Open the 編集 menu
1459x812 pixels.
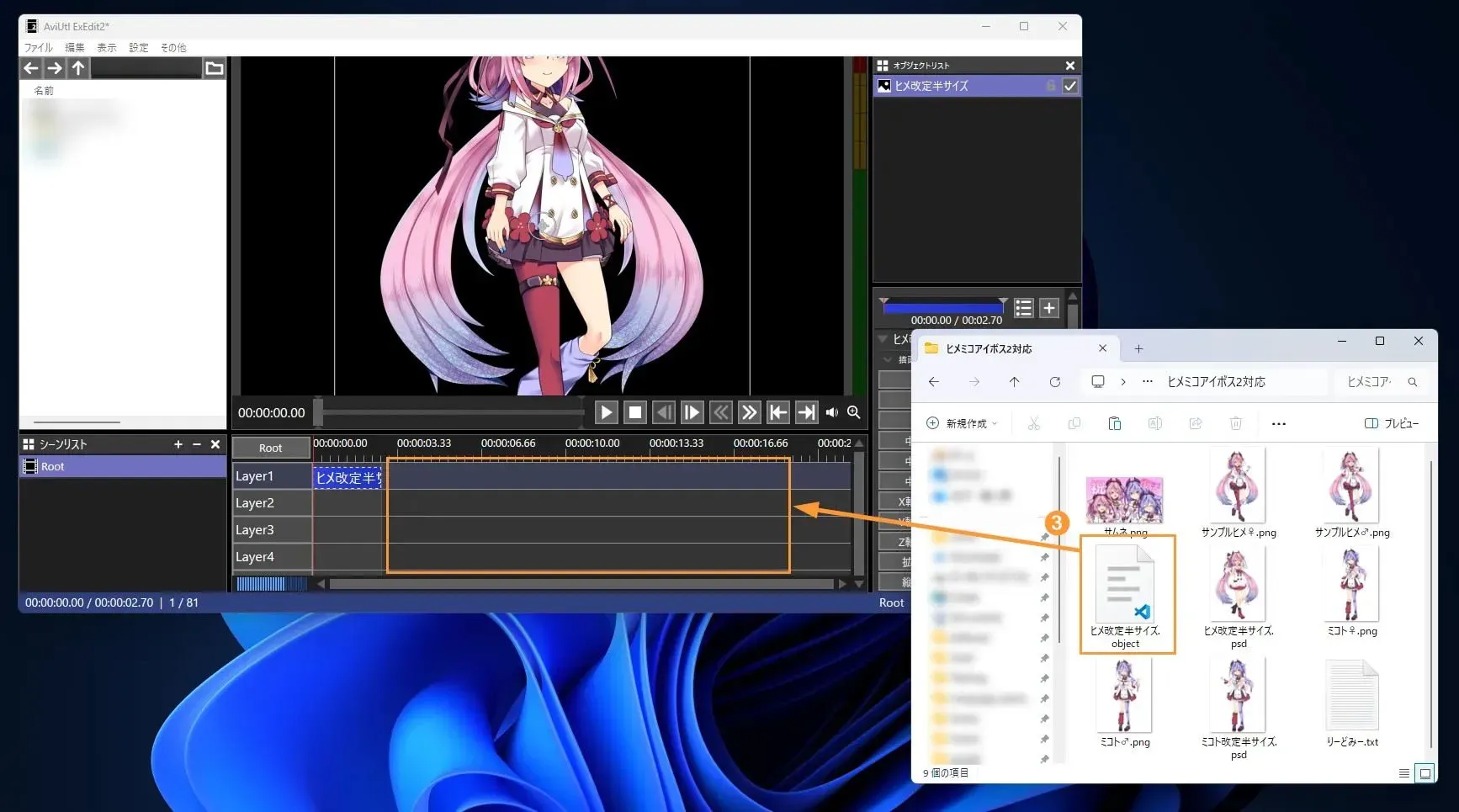pos(75,47)
